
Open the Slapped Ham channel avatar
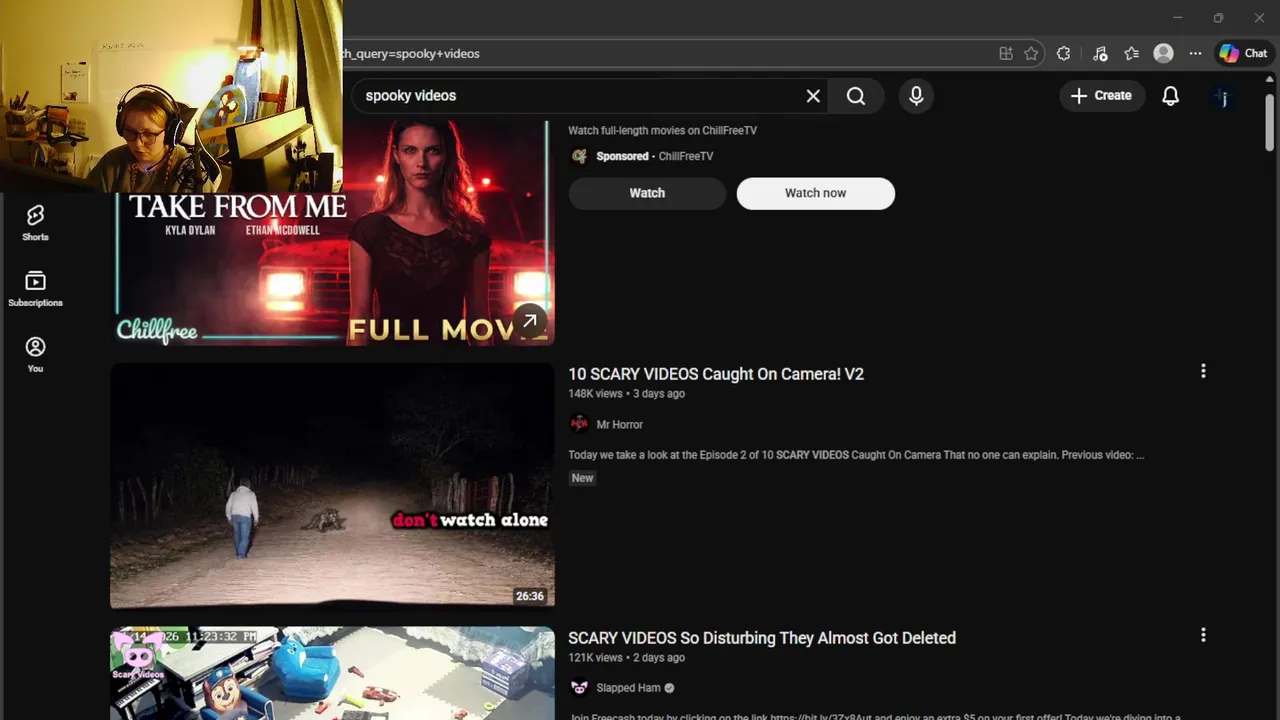click(579, 688)
